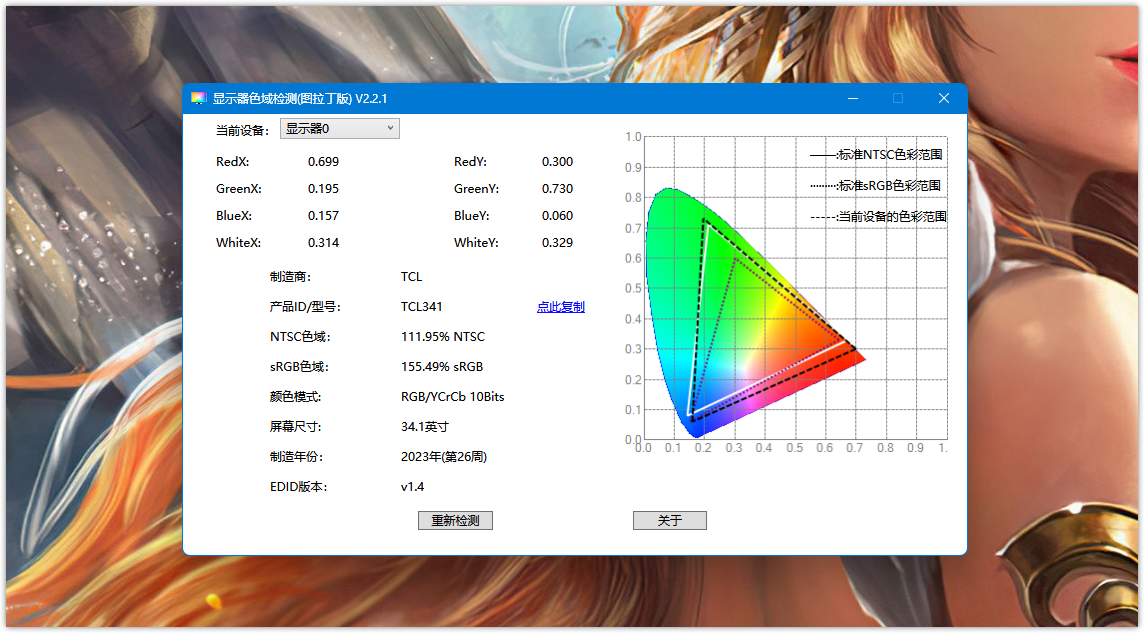Click the 155.49% sRGB gamut value
Screen dimensions: 1144x633
click(441, 367)
